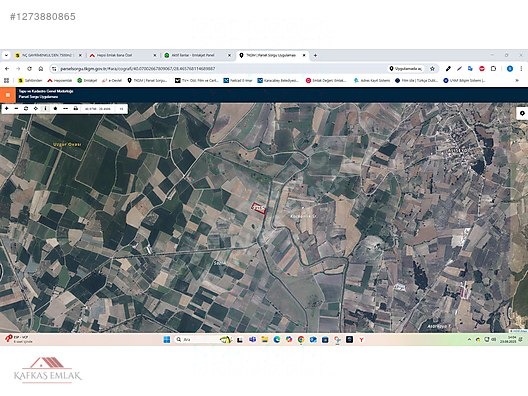Click the red adblock extension icon
The image size is (528, 396).
tap(482, 69)
